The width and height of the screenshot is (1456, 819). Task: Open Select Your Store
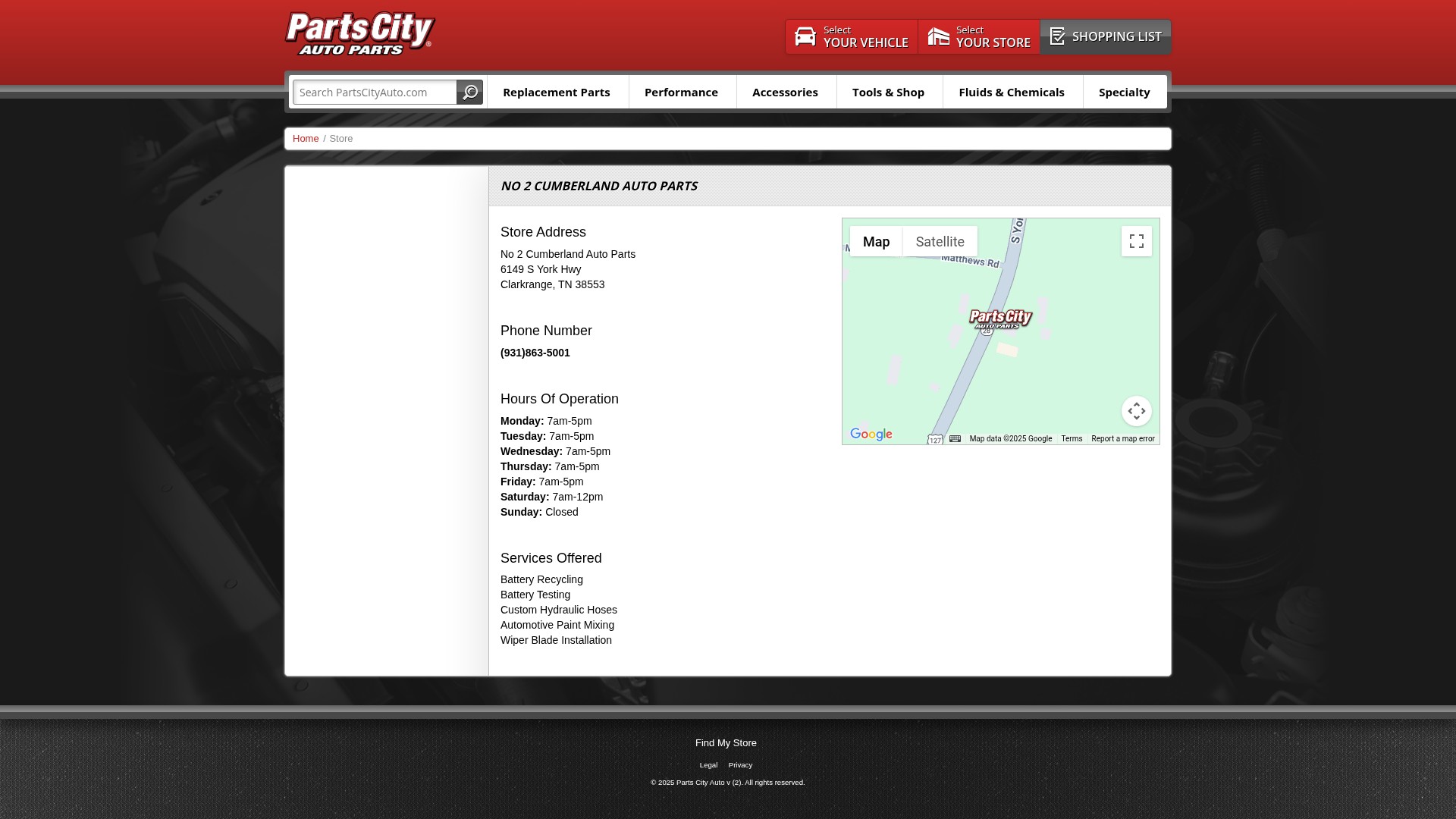(979, 36)
